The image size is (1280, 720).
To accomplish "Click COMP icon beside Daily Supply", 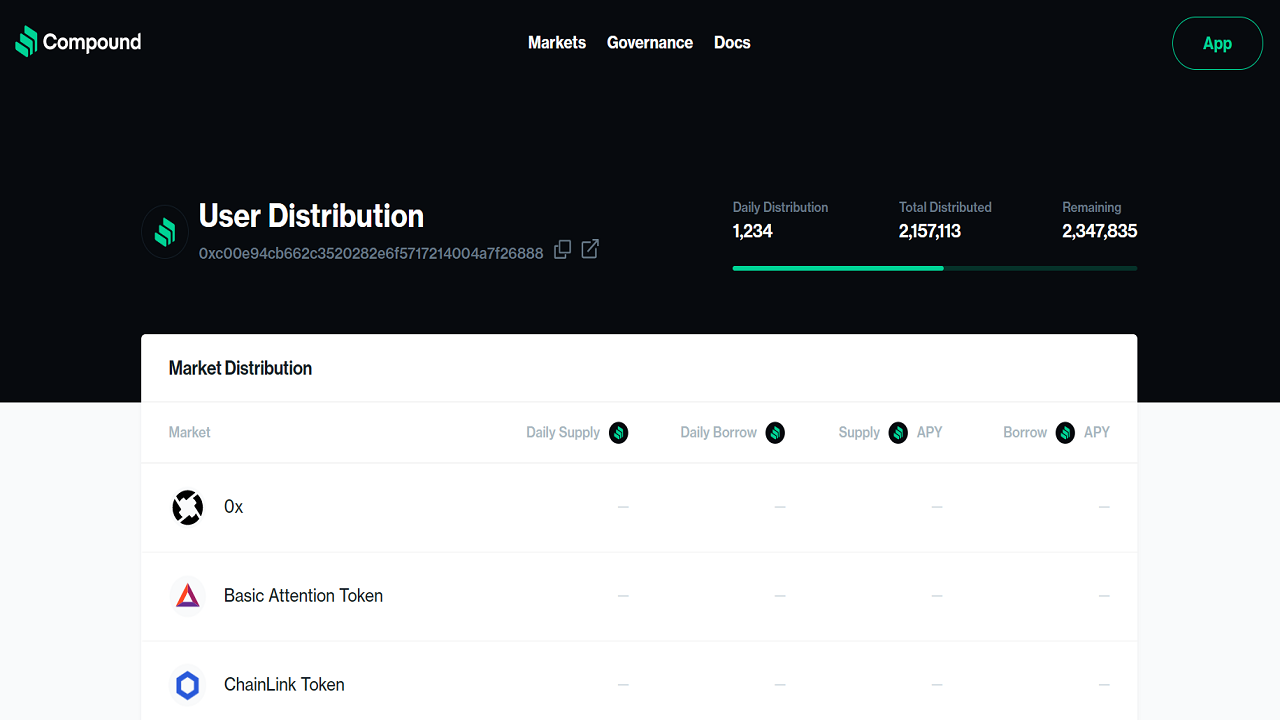I will 619,433.
